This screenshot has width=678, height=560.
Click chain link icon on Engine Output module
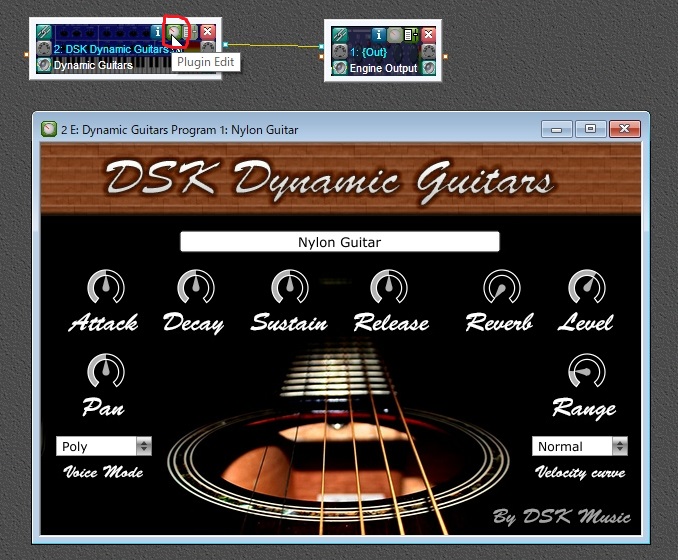point(340,35)
